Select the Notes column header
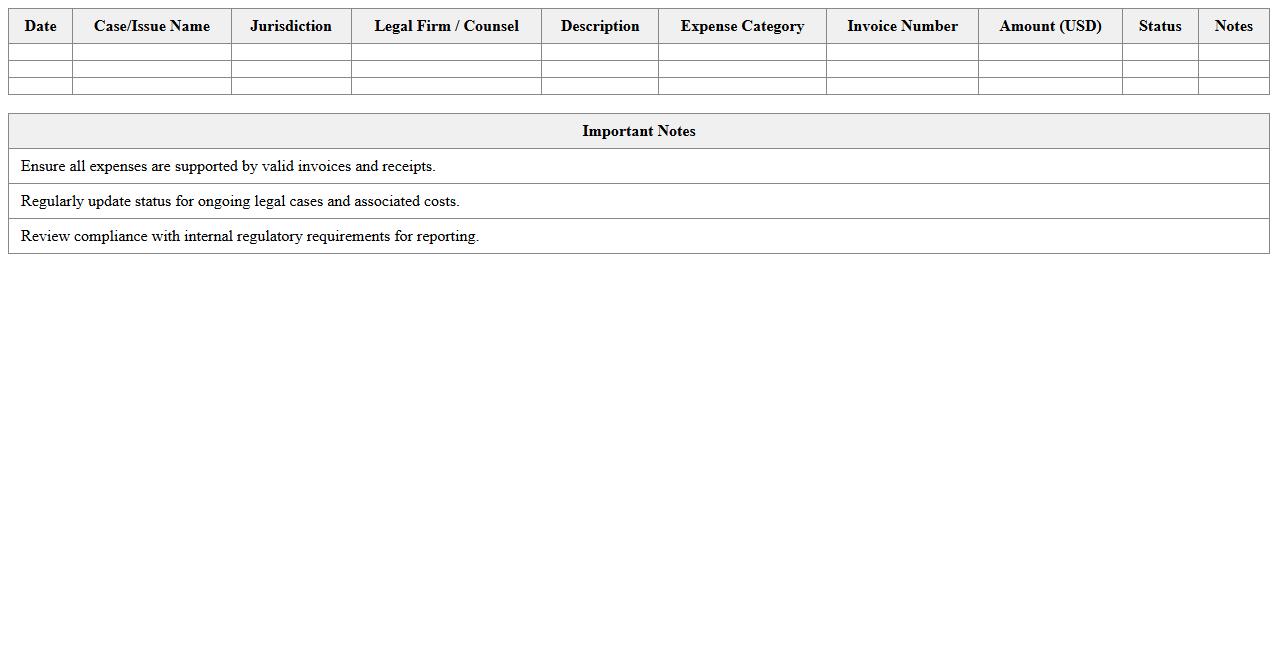The image size is (1278, 650). (1232, 26)
